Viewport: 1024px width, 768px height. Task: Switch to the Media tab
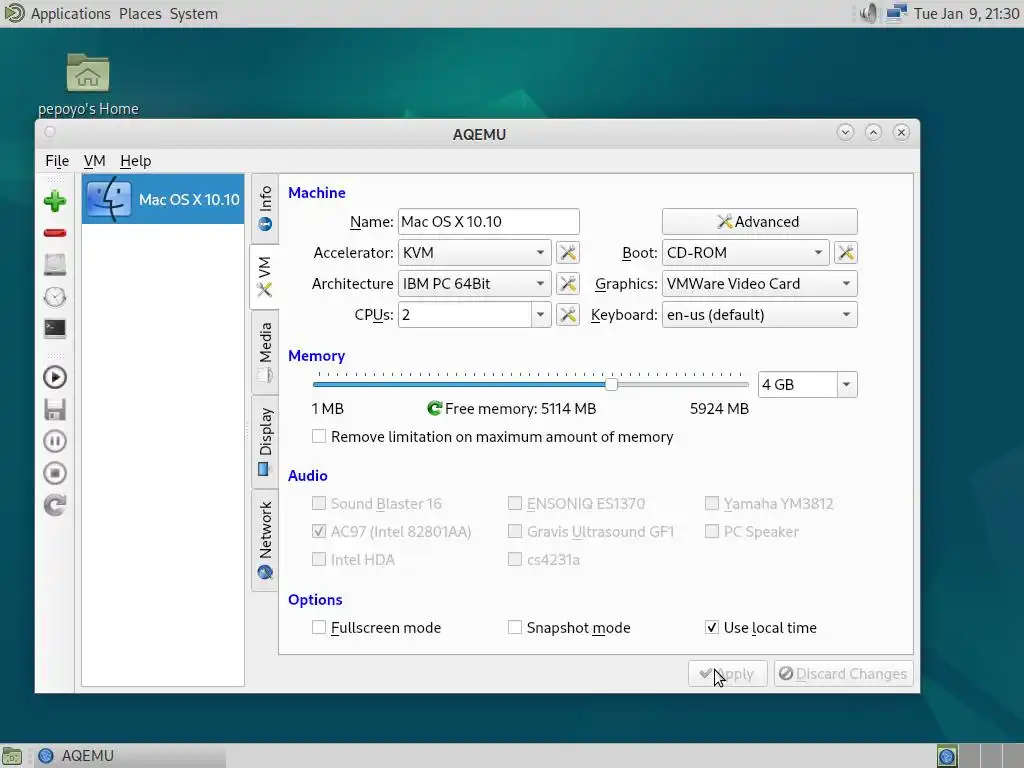(x=265, y=352)
